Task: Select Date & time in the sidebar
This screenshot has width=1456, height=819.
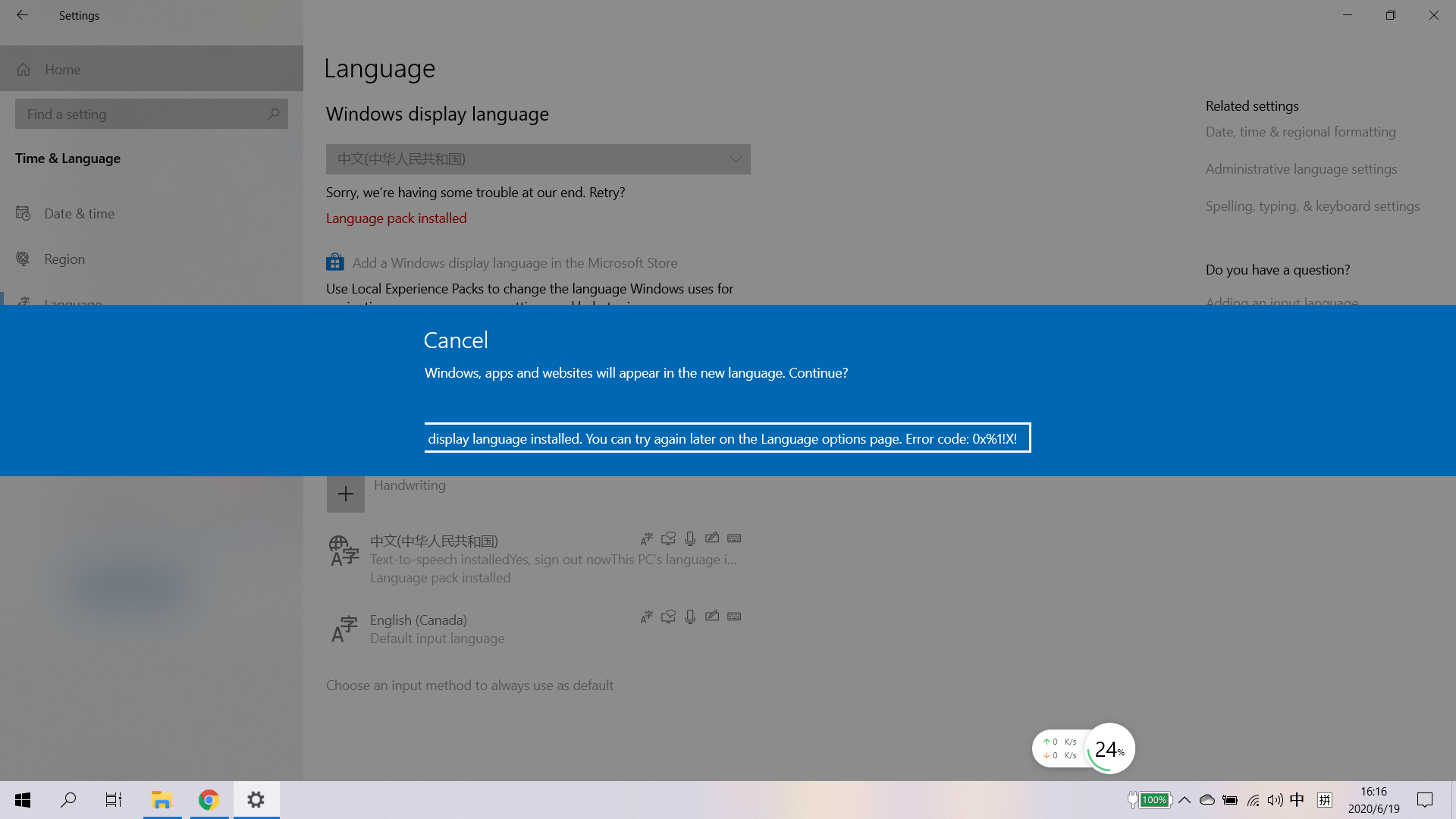Action: click(79, 213)
